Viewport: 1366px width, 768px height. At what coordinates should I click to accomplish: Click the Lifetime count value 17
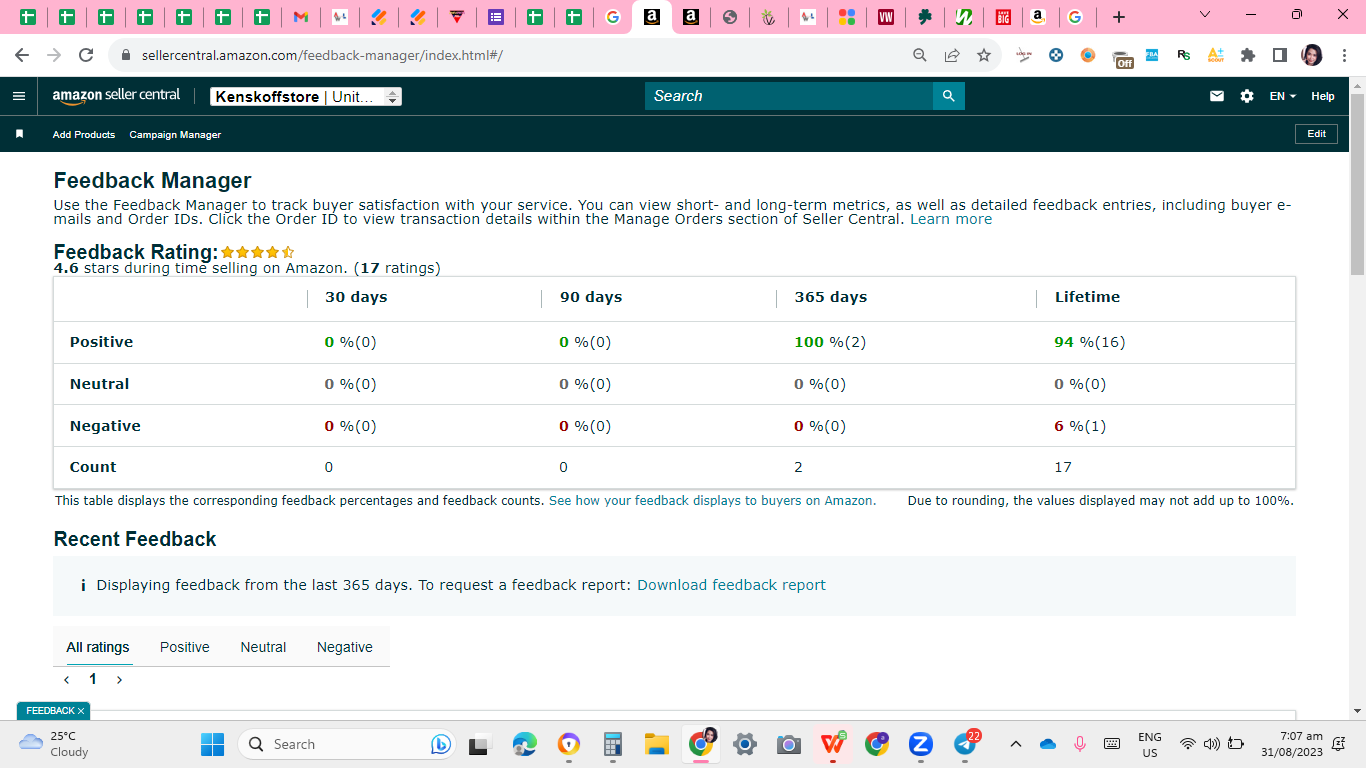[x=1063, y=467]
